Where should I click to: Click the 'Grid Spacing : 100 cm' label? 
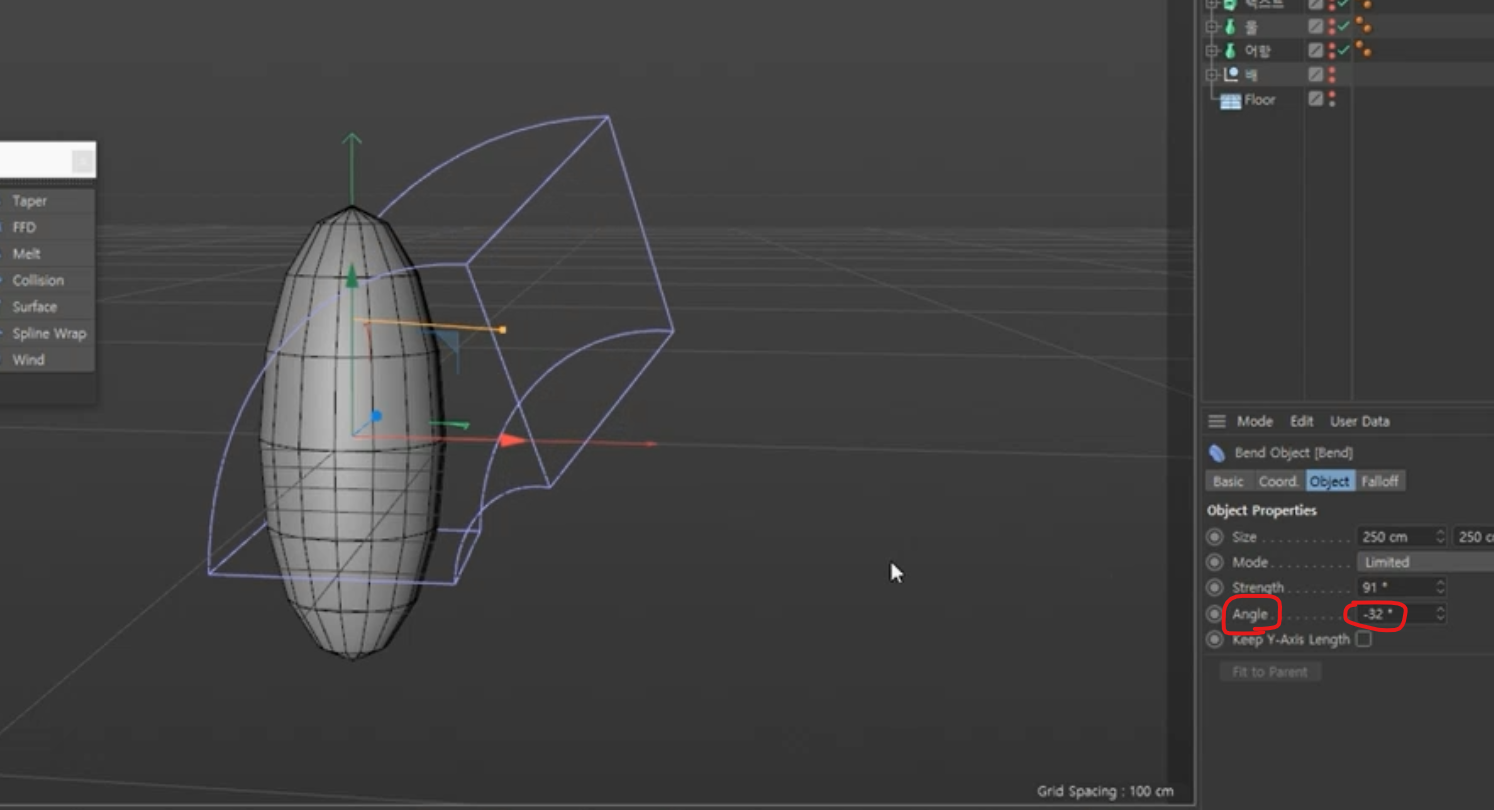click(1105, 791)
